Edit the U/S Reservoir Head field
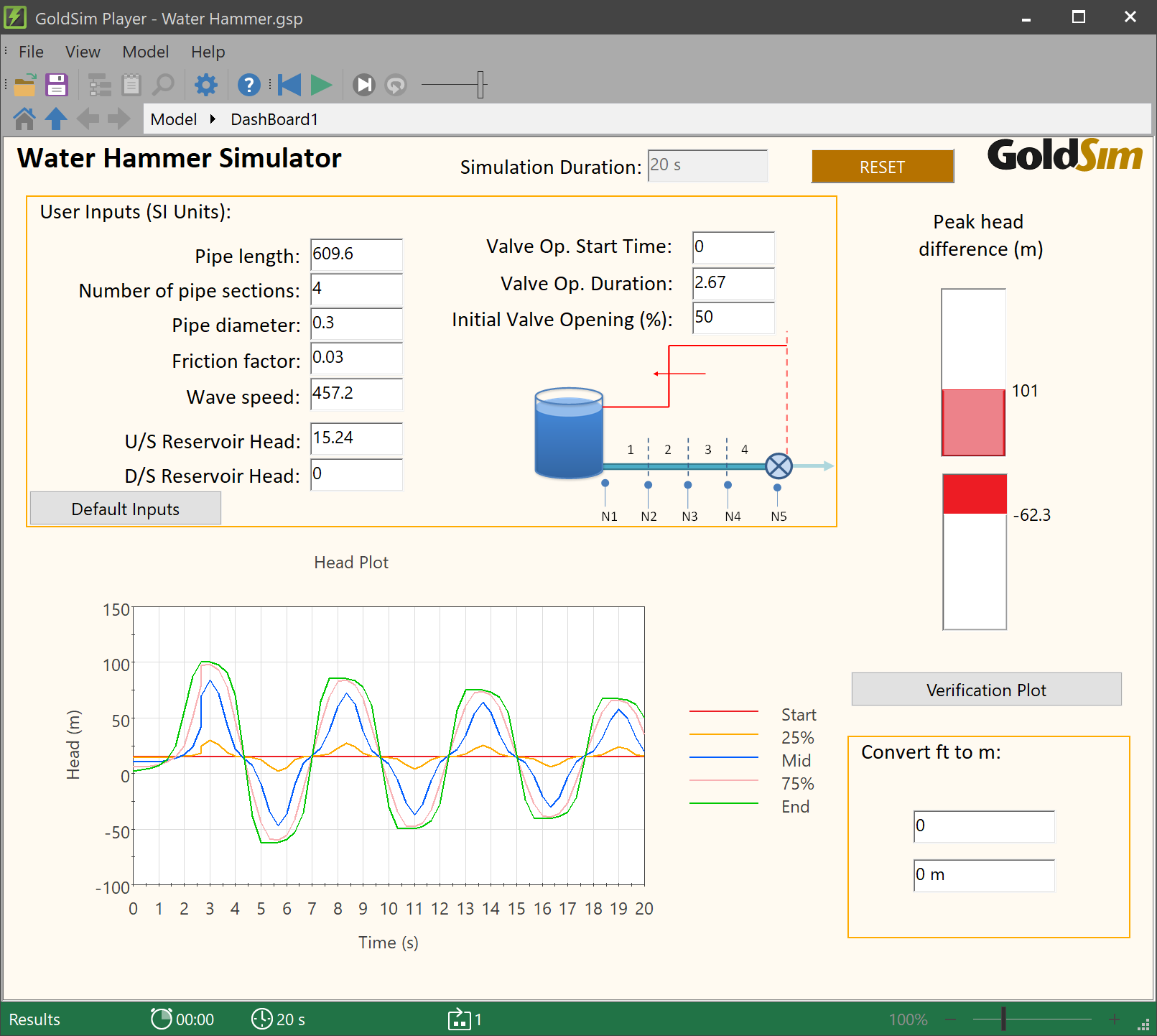This screenshot has width=1157, height=1036. [356, 438]
